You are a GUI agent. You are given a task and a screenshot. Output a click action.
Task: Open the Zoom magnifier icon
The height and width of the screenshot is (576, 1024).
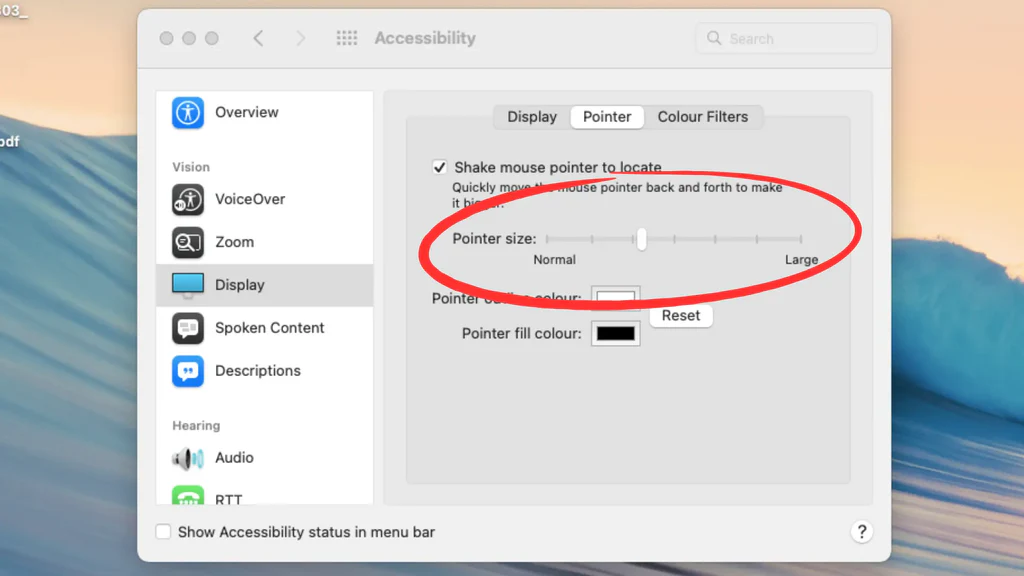187,242
